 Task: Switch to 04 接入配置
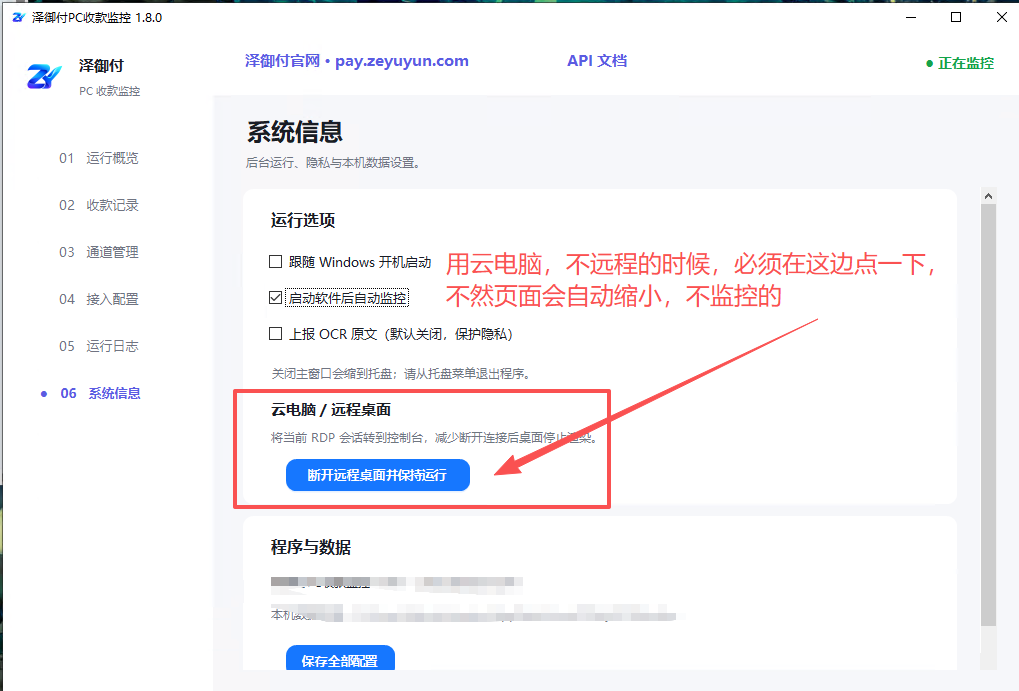99,299
